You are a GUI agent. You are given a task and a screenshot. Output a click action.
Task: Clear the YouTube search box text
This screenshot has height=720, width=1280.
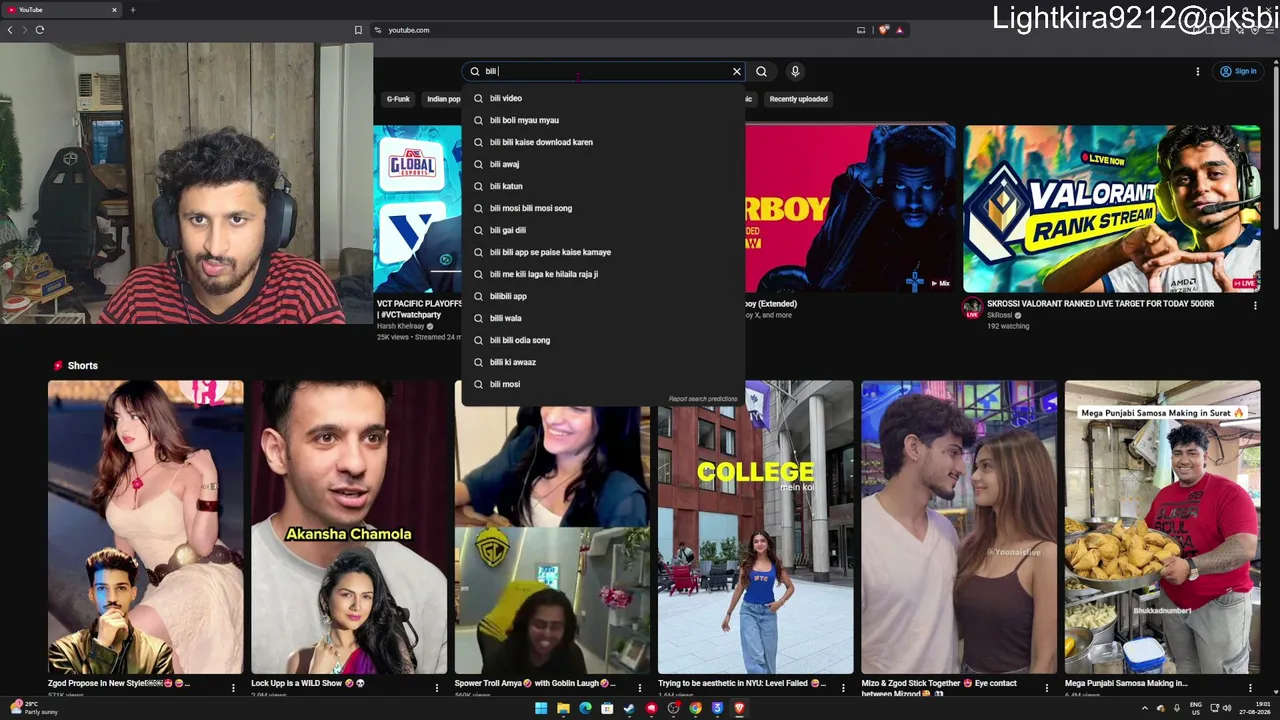click(x=737, y=71)
